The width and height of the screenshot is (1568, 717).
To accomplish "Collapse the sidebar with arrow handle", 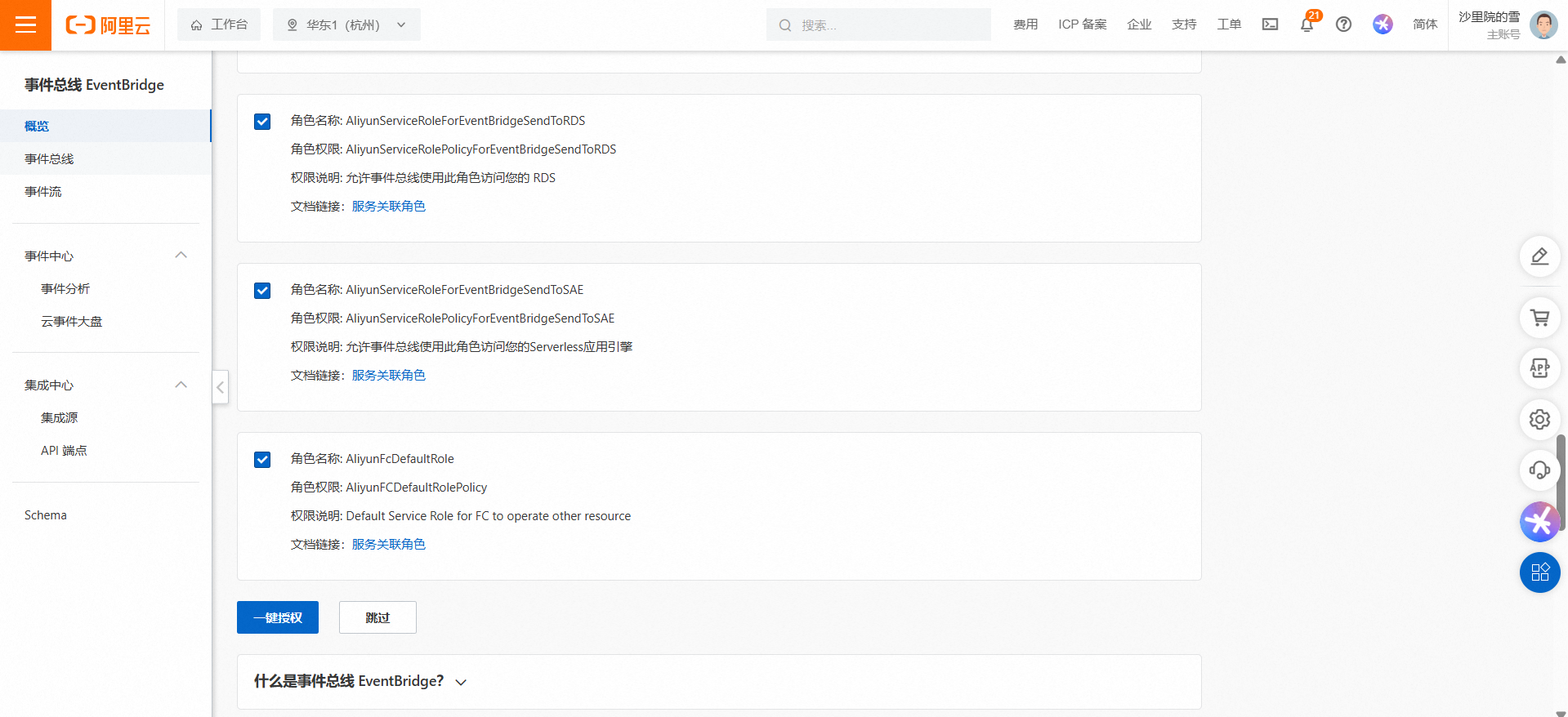I will tap(220, 387).
